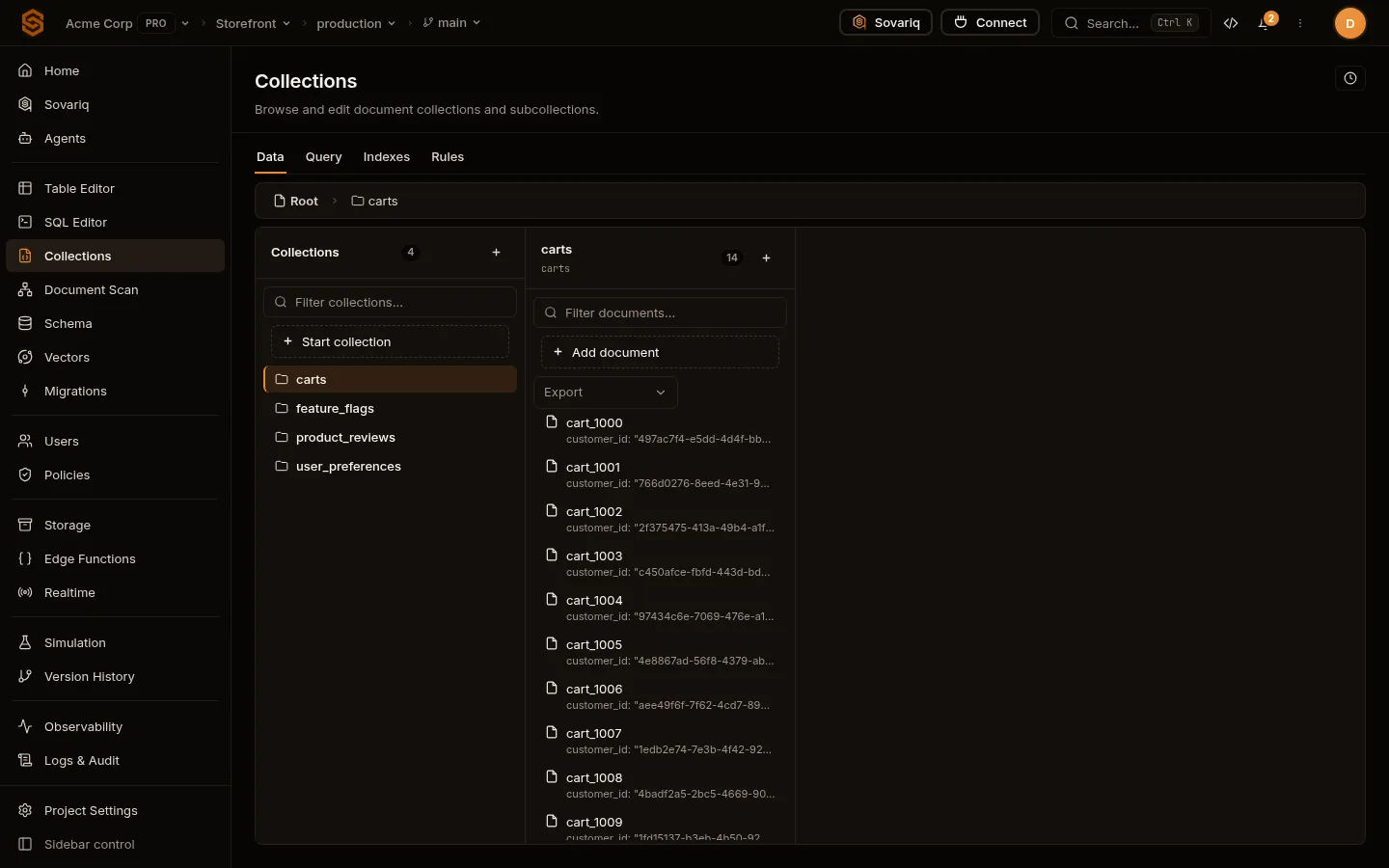Screen dimensions: 1389x868
Task: Expand Acme Corp organization switcher
Action: 127,23
